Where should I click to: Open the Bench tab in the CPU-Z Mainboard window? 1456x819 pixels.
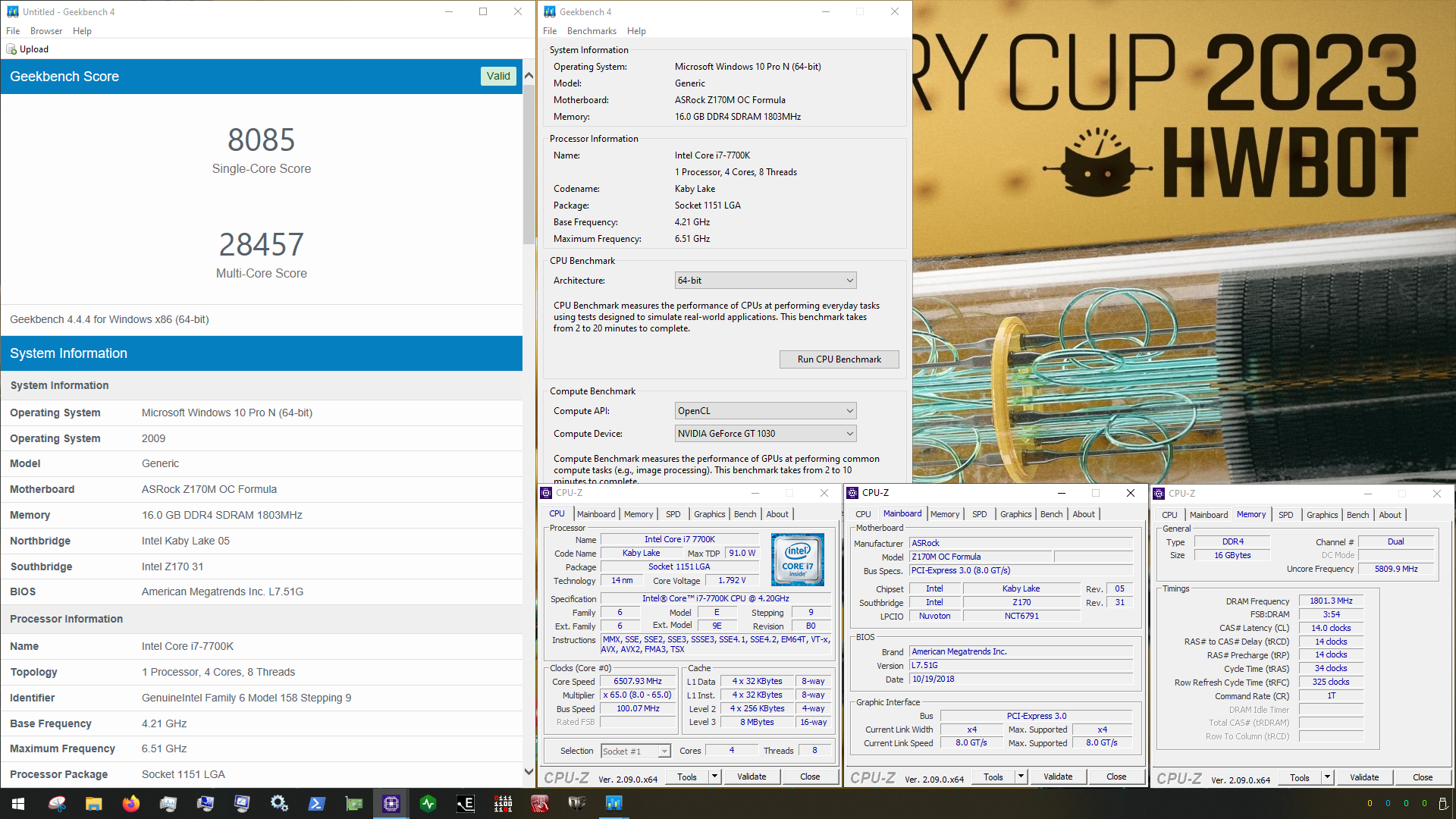tap(1051, 514)
